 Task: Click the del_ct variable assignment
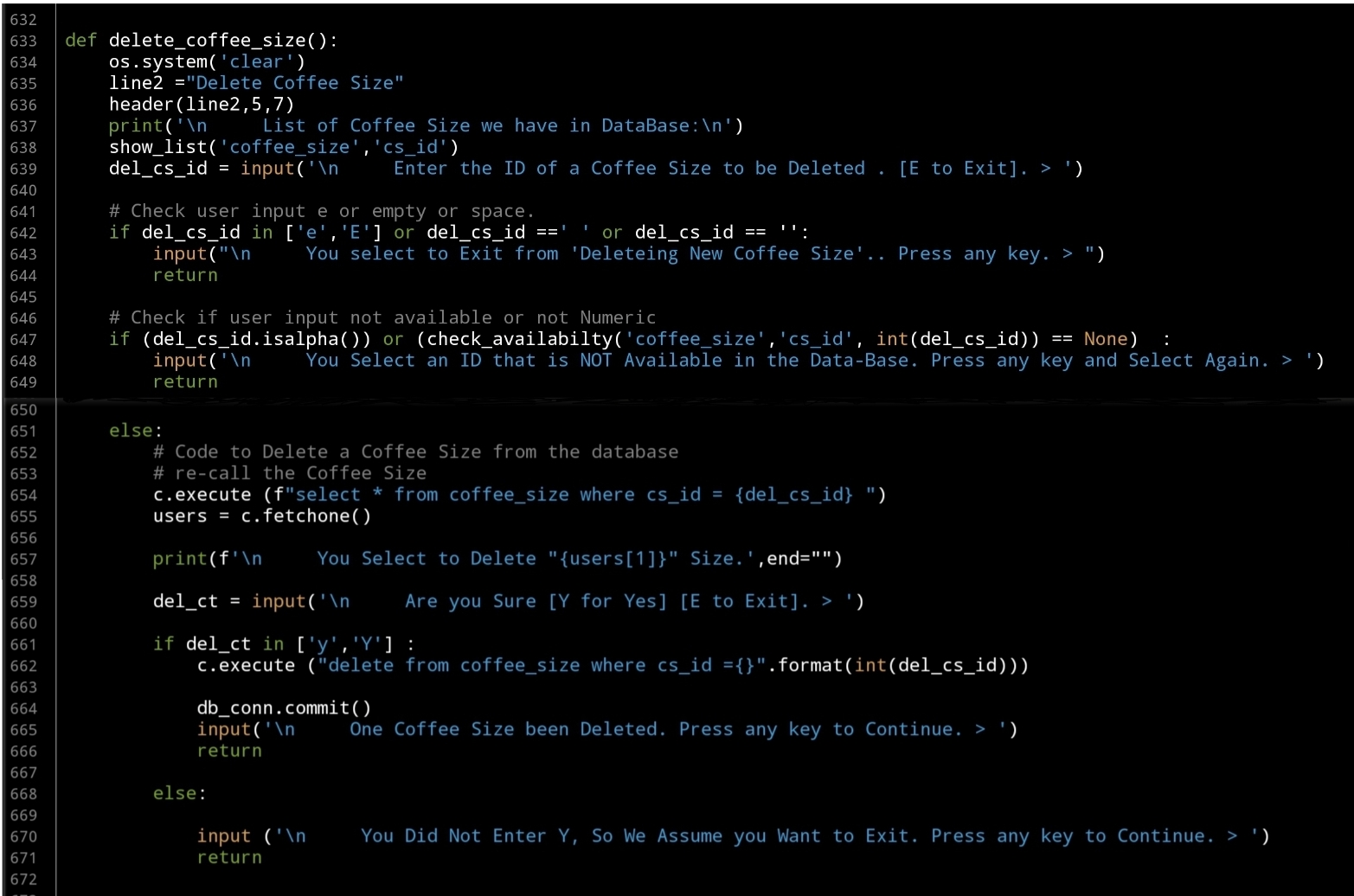point(184,601)
